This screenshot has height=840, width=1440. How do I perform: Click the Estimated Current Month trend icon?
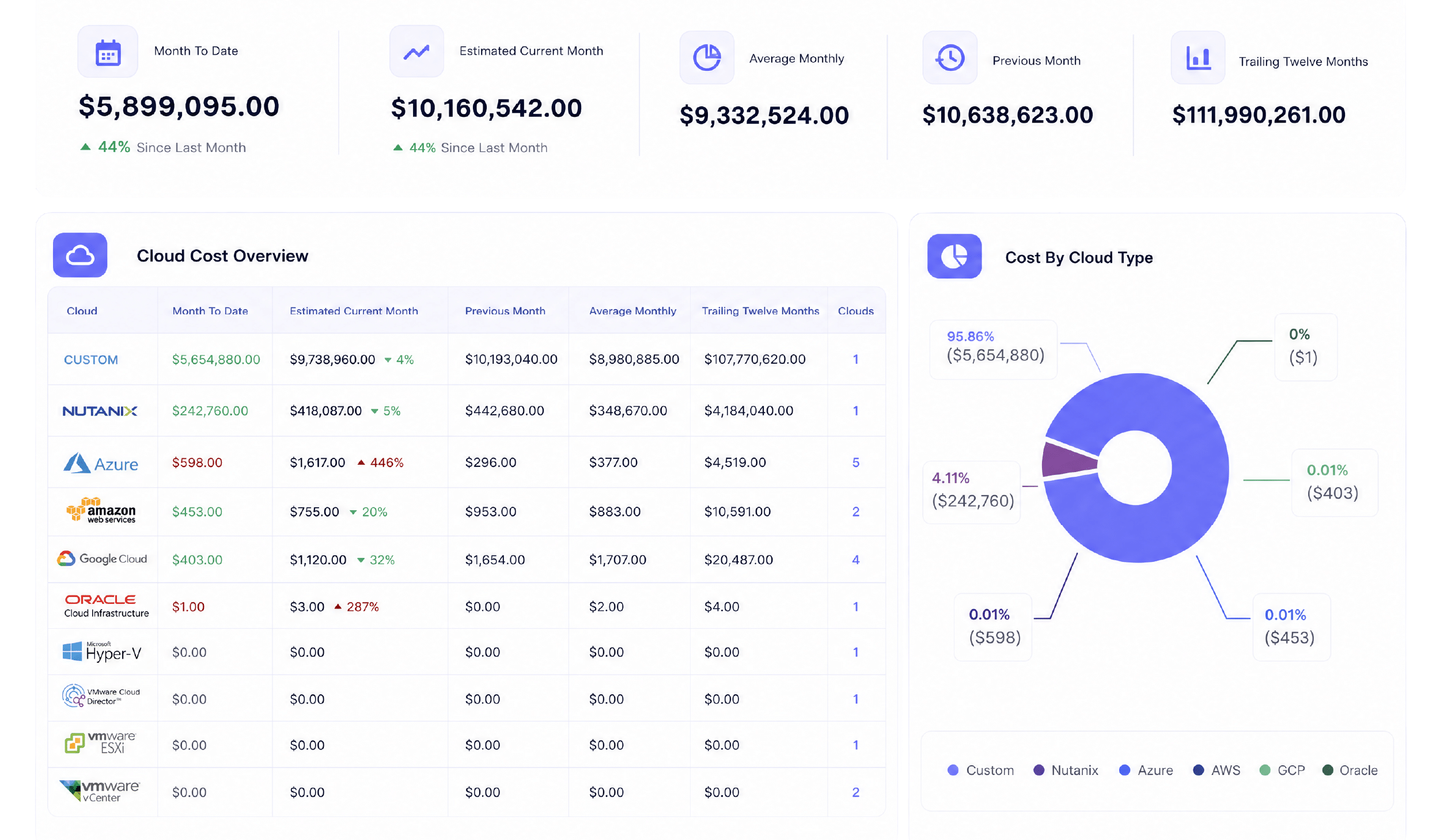click(416, 52)
